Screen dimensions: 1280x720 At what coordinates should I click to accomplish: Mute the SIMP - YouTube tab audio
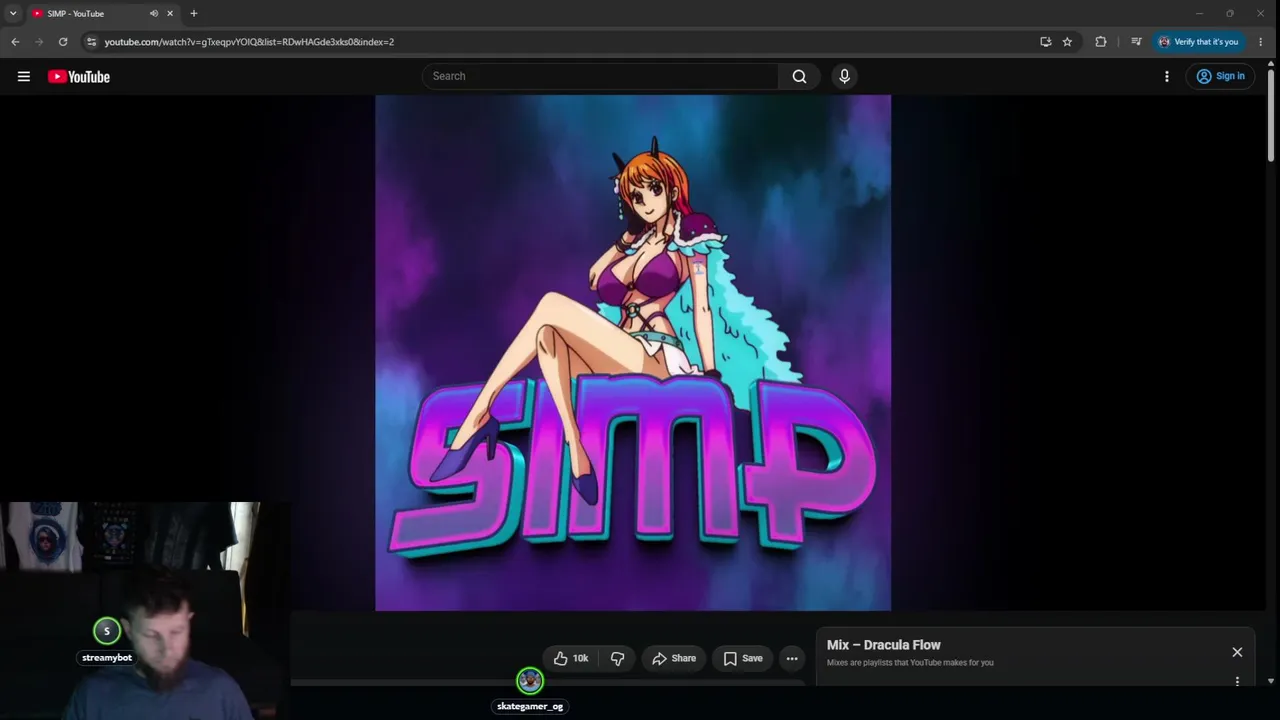[x=153, y=14]
